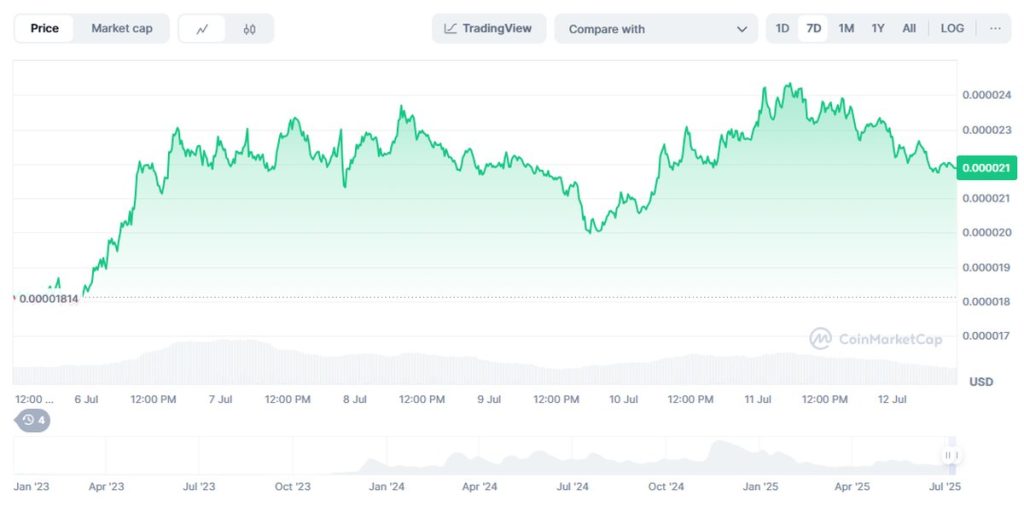Click the Compare with chevron arrow
This screenshot has height=513, width=1024.
pyautogui.click(x=741, y=29)
